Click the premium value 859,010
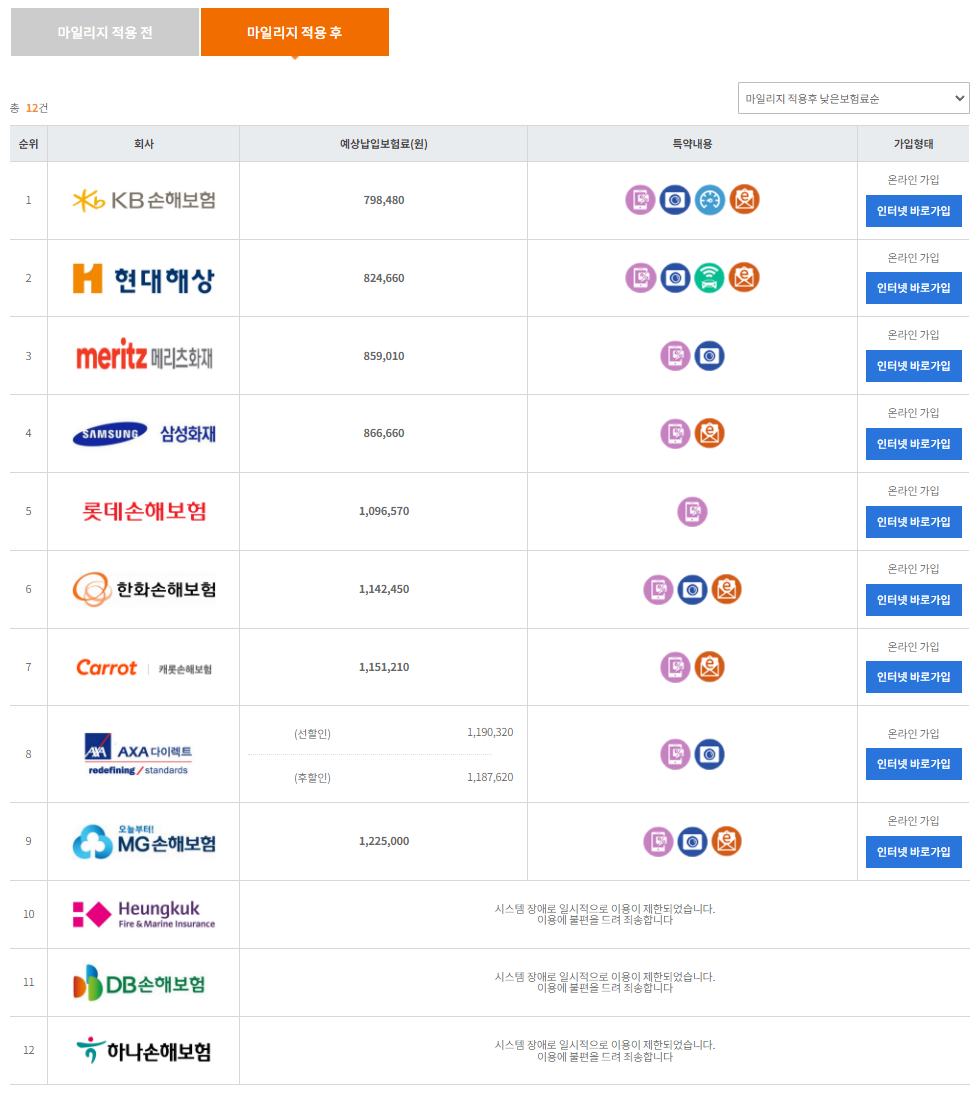 coord(384,356)
